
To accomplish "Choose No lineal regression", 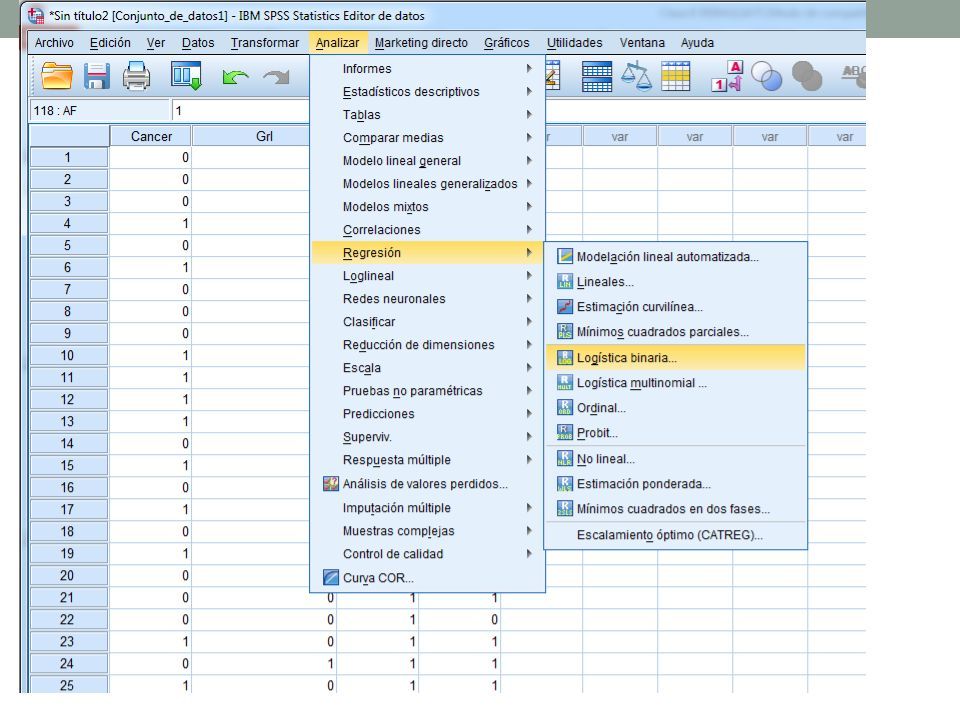I will pos(675,459).
